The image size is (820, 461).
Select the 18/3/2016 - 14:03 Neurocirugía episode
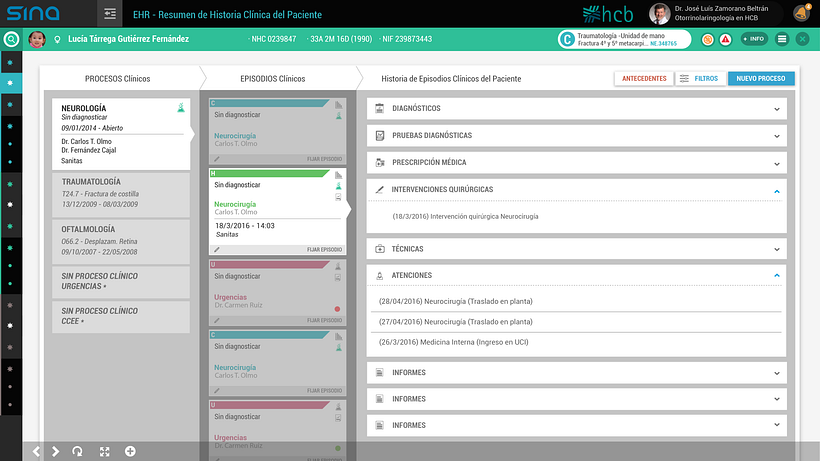pos(277,211)
